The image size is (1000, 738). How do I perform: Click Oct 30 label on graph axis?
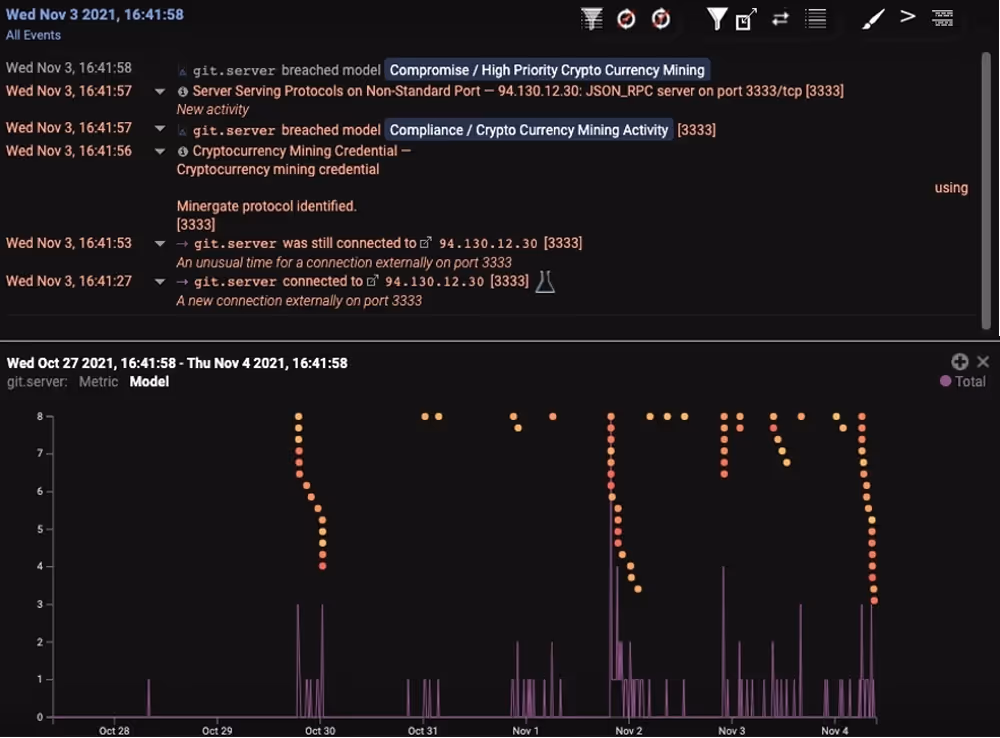[320, 730]
